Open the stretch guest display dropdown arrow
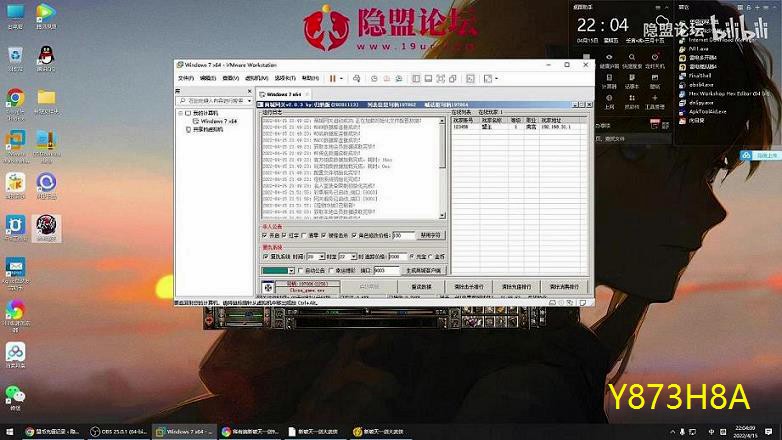The width and height of the screenshot is (782, 440). pyautogui.click(x=497, y=78)
